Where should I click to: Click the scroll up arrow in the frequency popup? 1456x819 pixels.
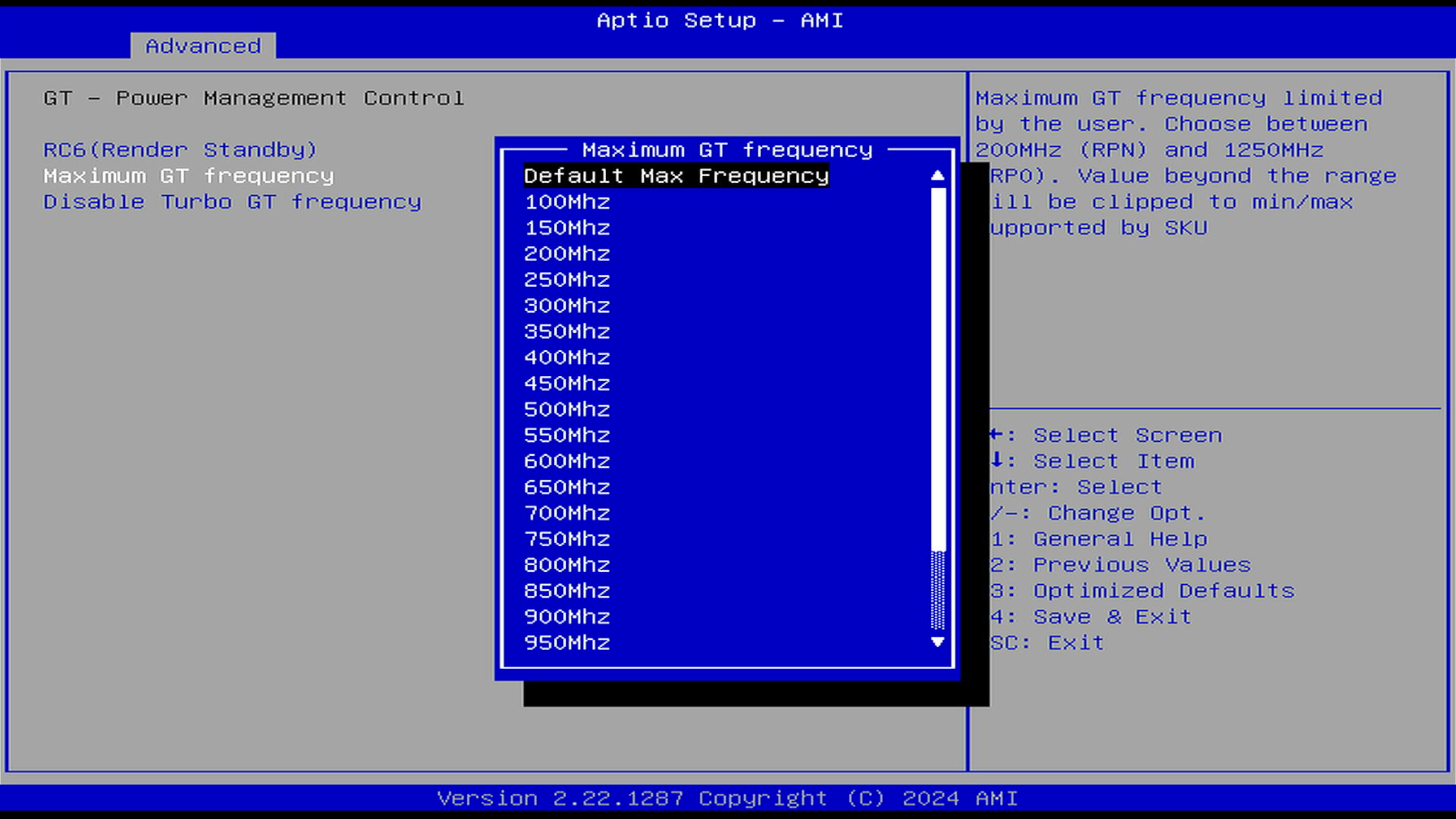[937, 176]
